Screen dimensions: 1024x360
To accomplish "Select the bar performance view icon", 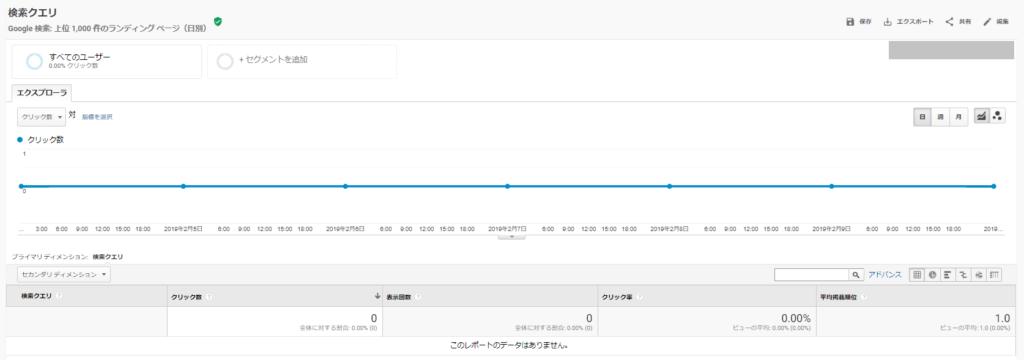I will [948, 275].
